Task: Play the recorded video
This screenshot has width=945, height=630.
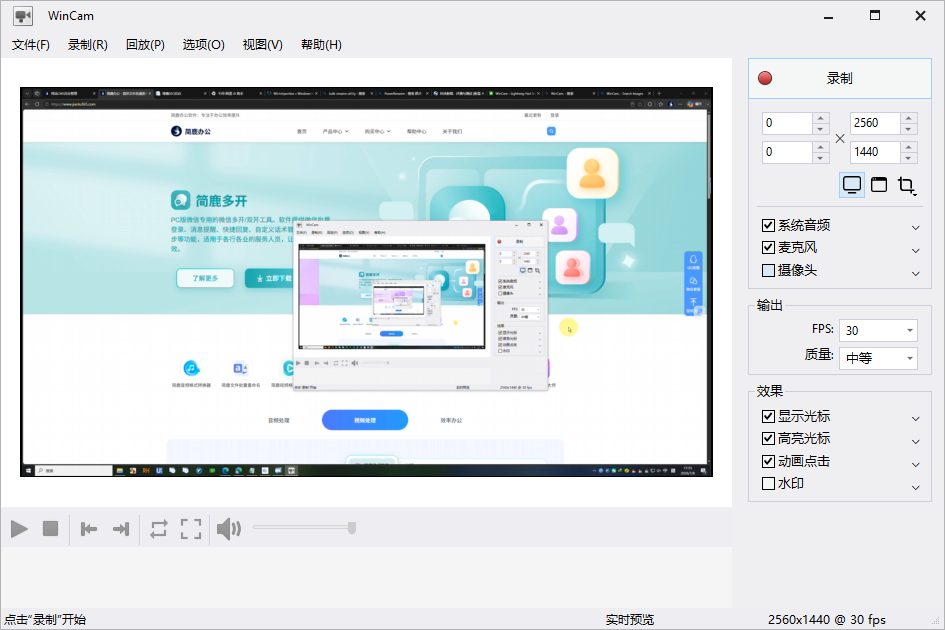Action: [19, 529]
